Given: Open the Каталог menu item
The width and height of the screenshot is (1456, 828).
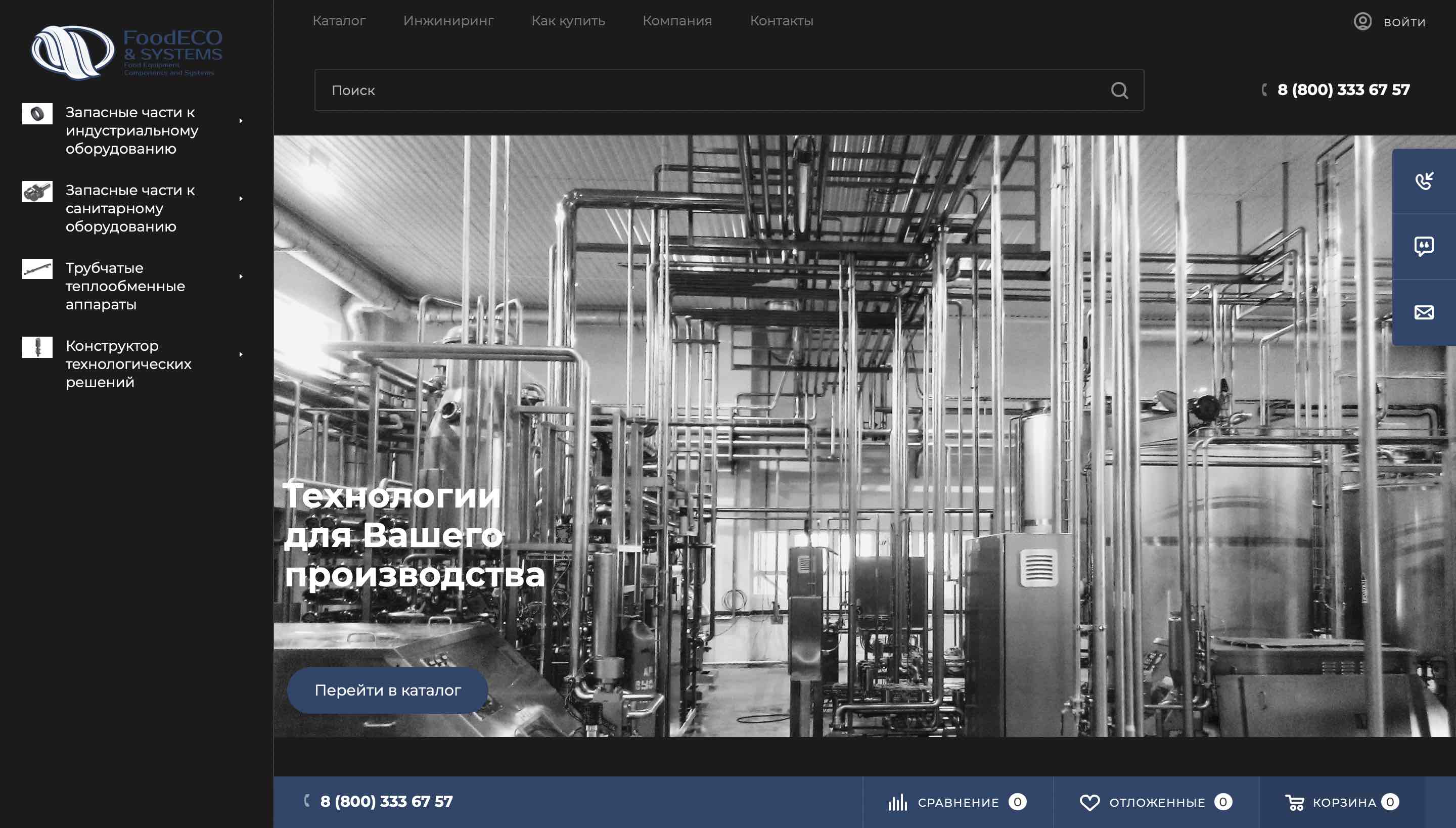Looking at the screenshot, I should click(339, 21).
